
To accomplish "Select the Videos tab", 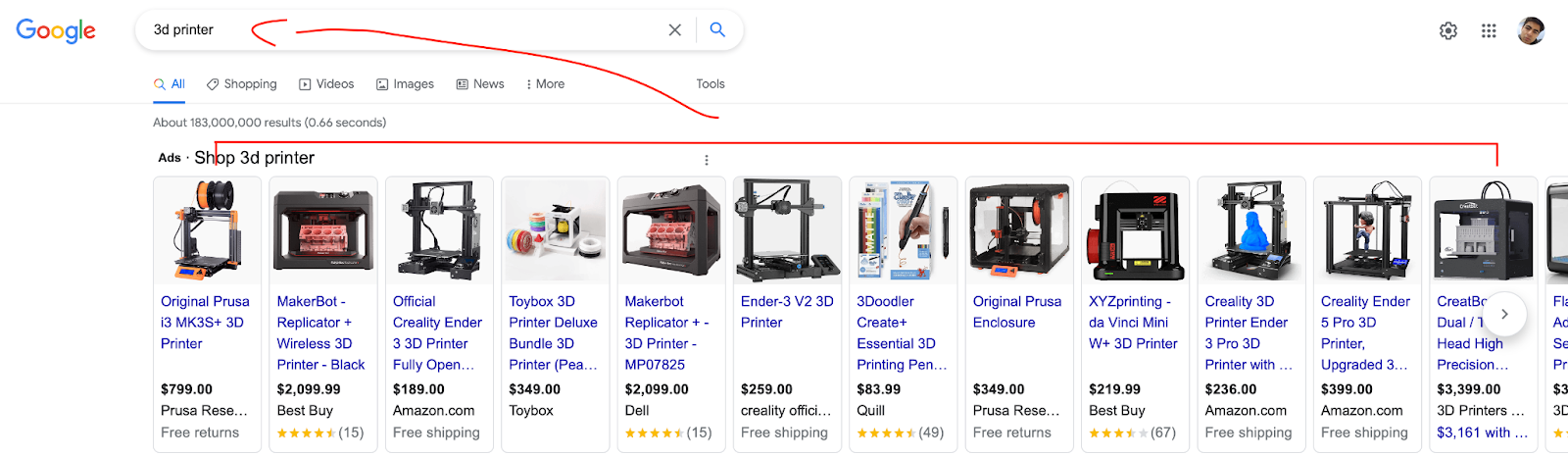I will click(326, 84).
